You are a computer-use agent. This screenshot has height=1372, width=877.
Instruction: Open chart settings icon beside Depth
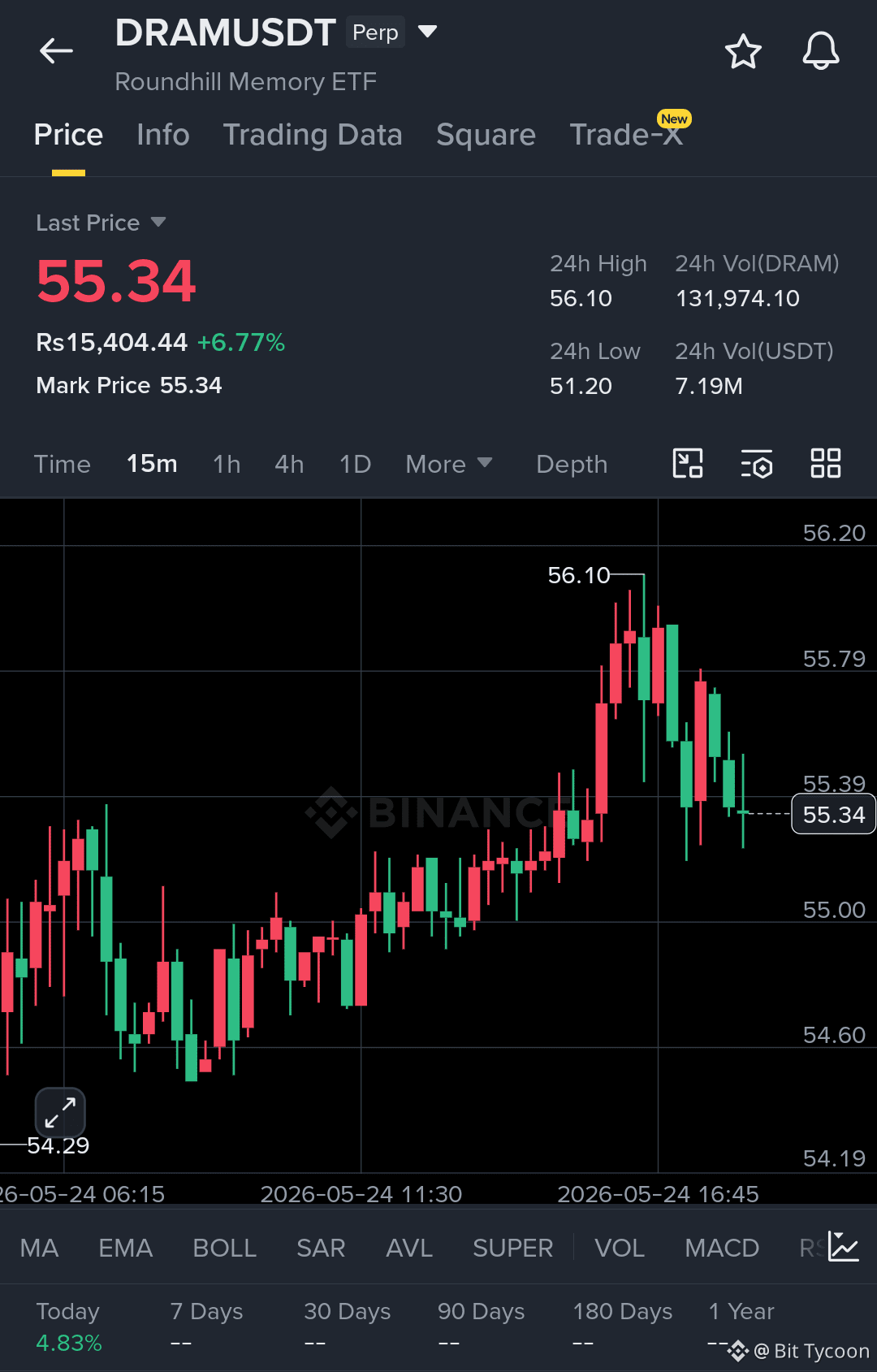click(x=757, y=464)
